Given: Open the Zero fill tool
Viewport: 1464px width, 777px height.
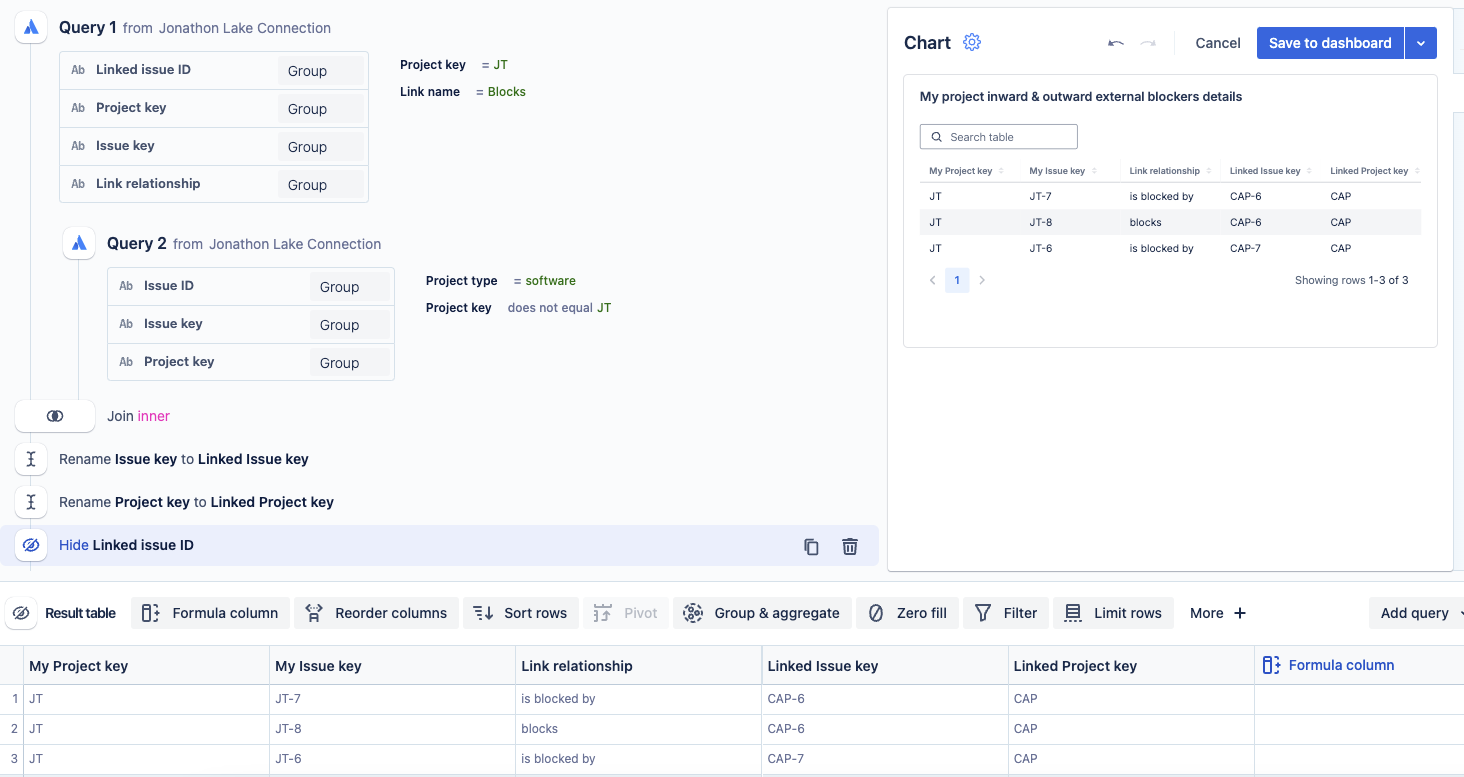Looking at the screenshot, I should click(907, 612).
